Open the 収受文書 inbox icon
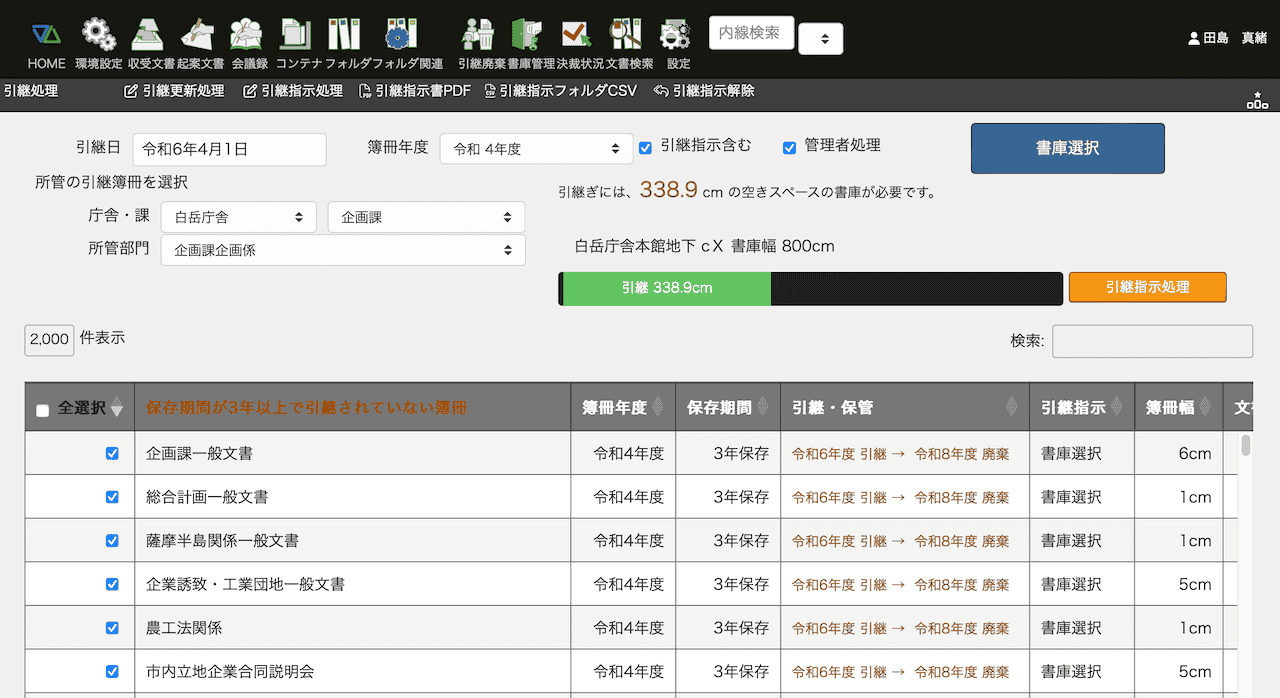This screenshot has width=1280, height=698. (150, 36)
